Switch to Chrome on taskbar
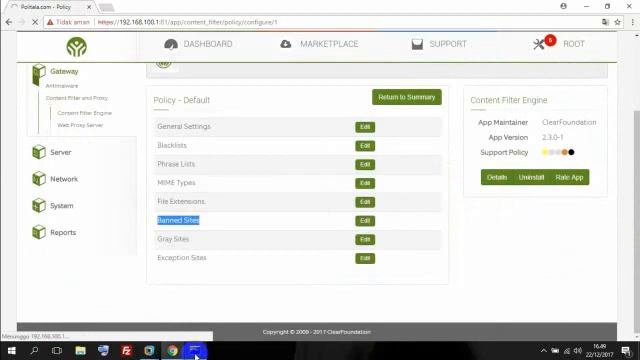The height and width of the screenshot is (360, 640). (x=172, y=351)
